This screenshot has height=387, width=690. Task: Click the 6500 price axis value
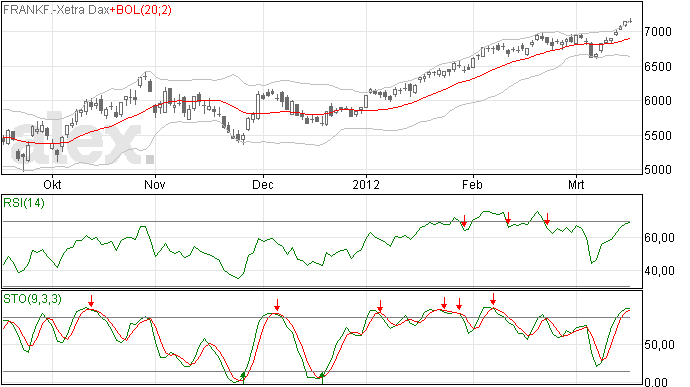point(658,67)
